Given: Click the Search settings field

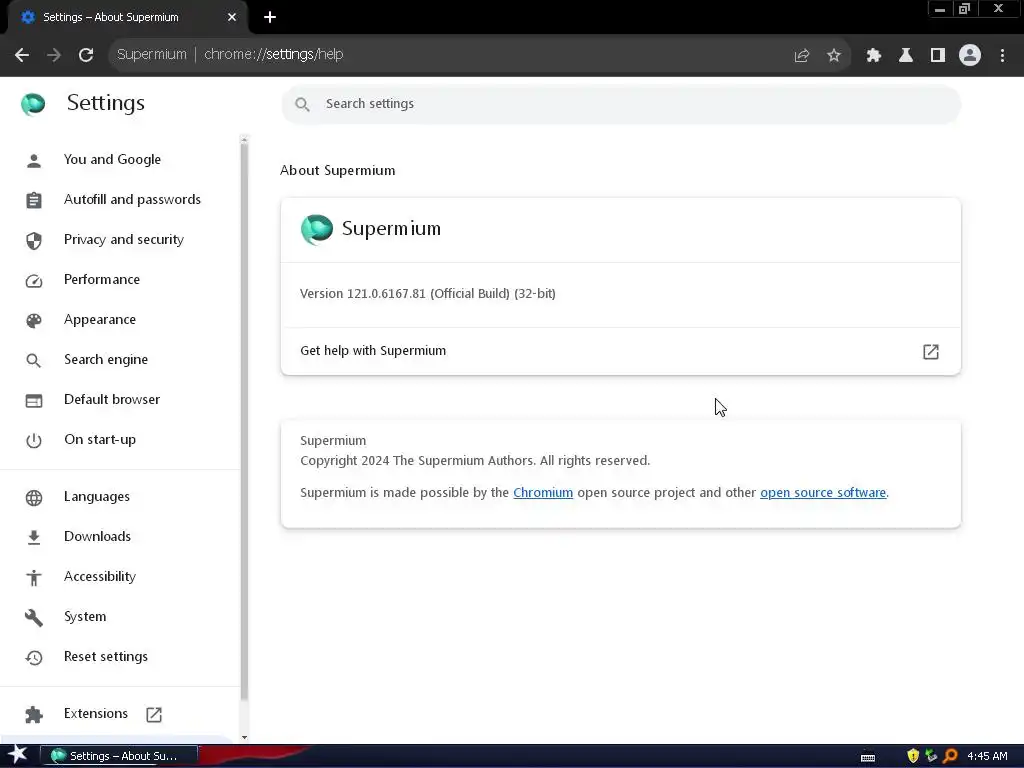Looking at the screenshot, I should [620, 104].
